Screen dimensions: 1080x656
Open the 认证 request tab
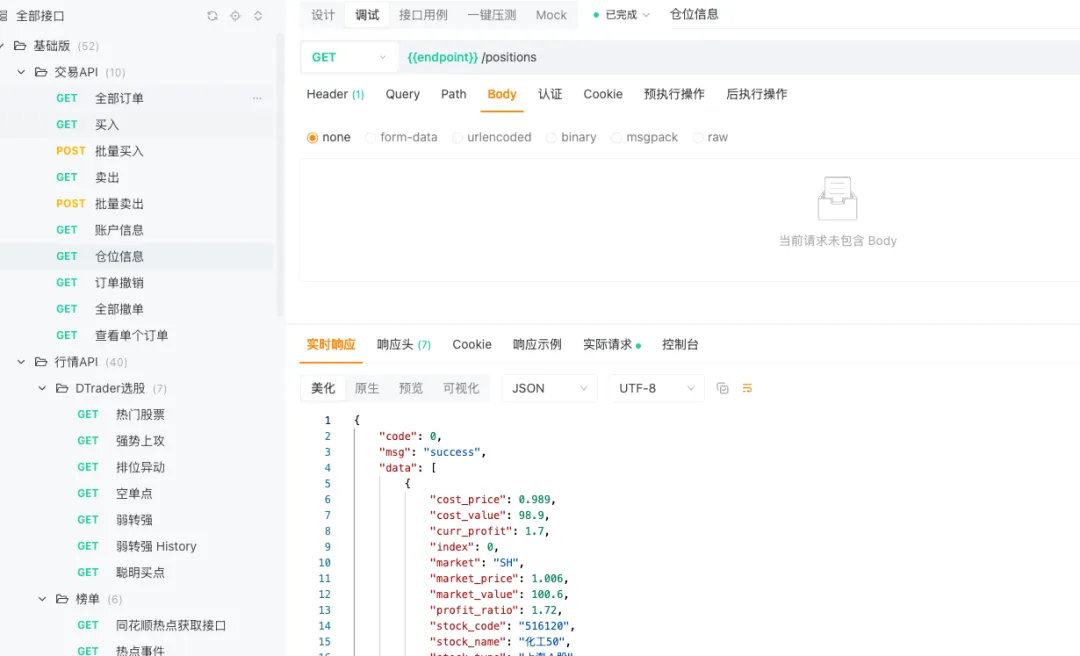[x=550, y=94]
